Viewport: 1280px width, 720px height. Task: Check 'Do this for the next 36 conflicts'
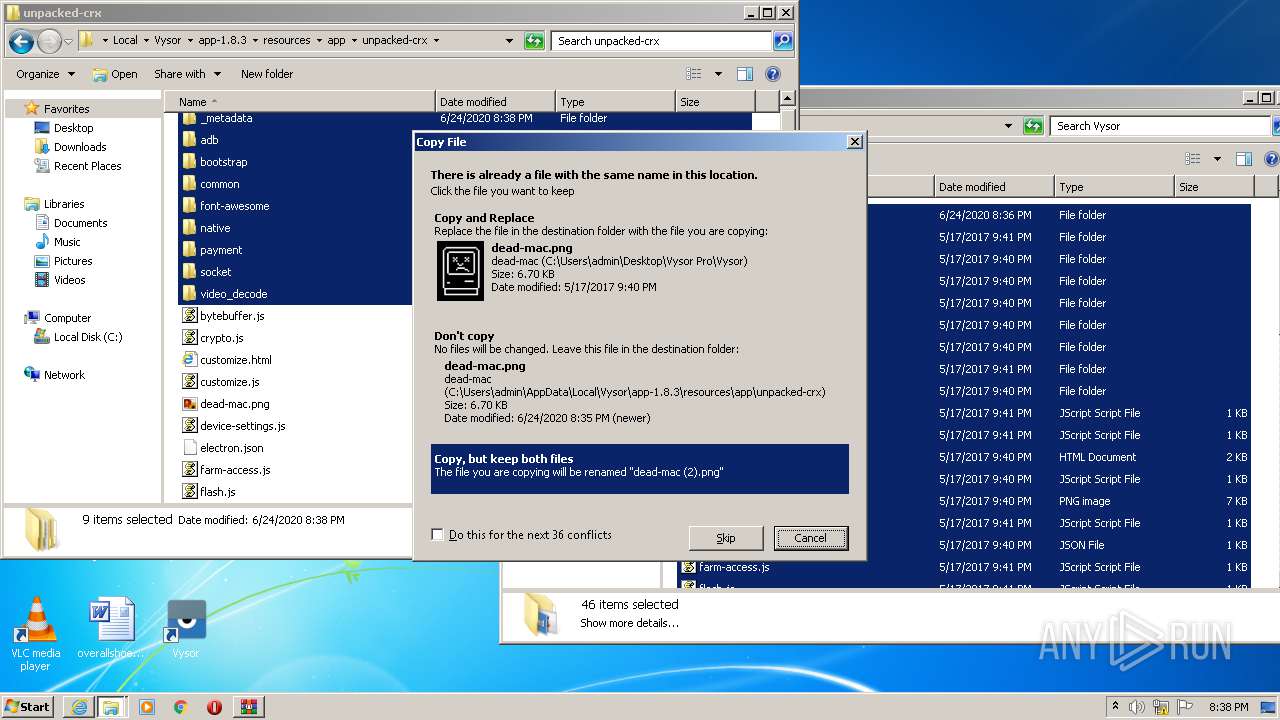[437, 535]
